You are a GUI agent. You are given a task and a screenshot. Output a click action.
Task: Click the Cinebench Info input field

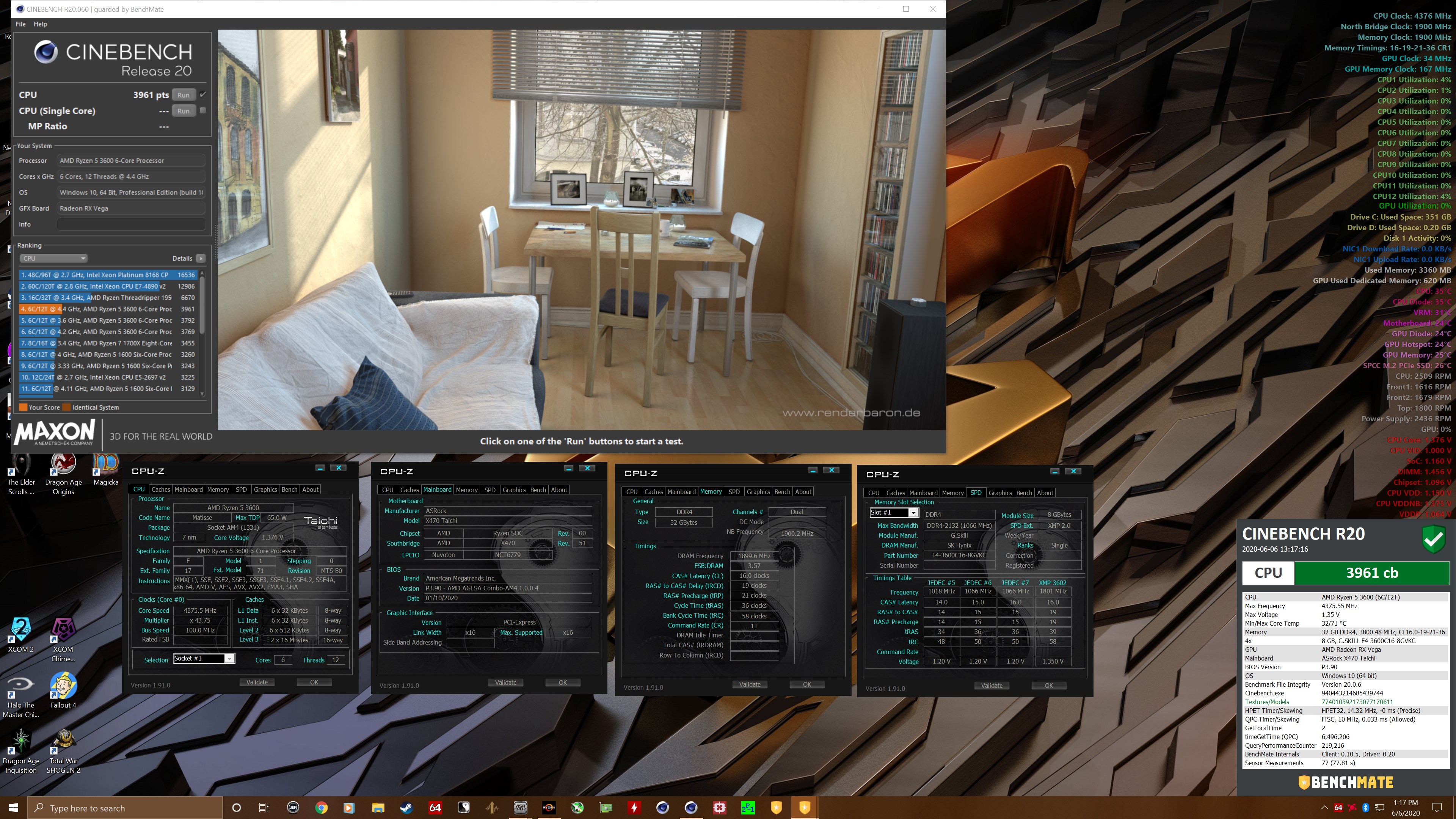click(x=131, y=224)
